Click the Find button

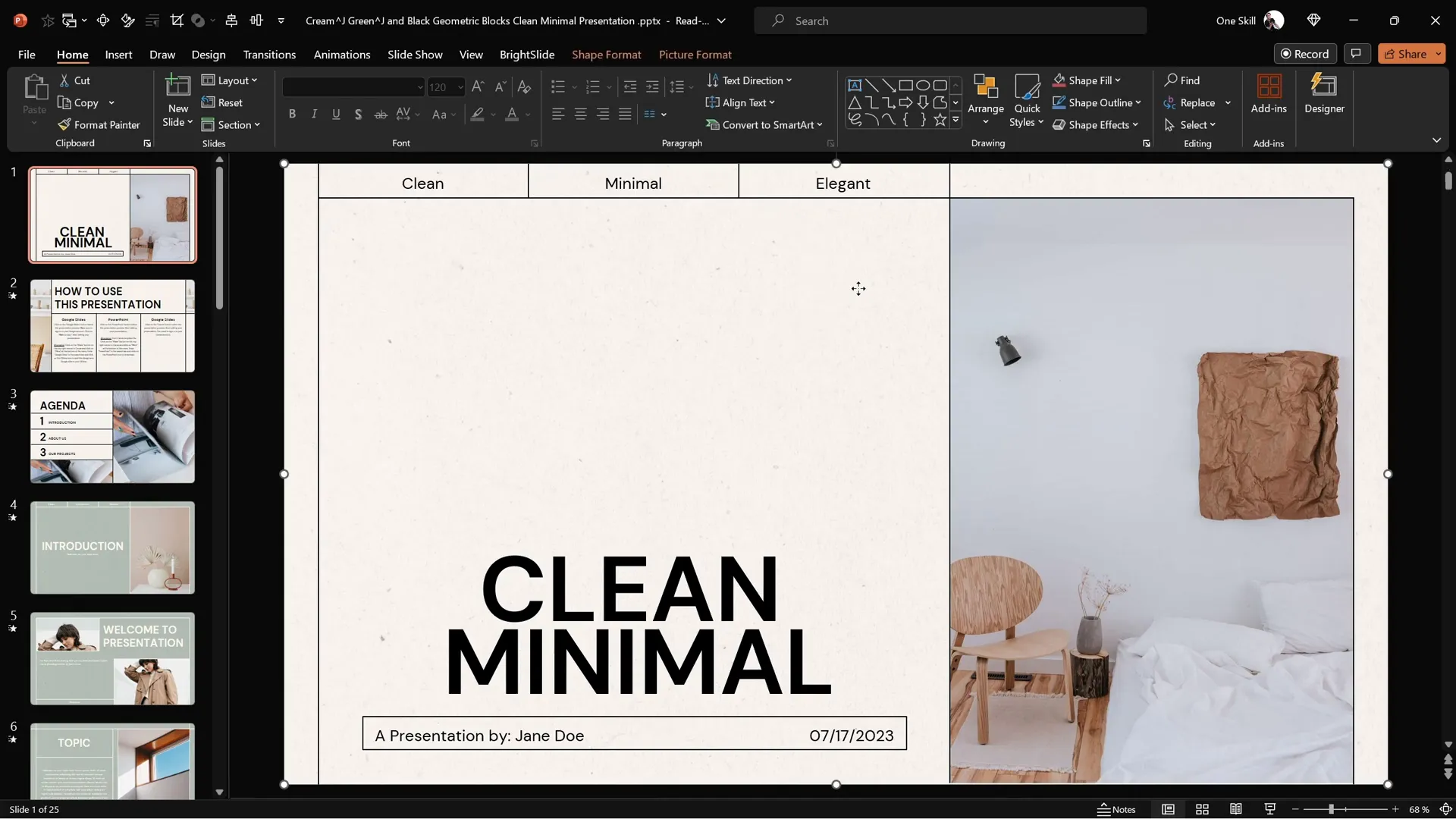point(1183,80)
